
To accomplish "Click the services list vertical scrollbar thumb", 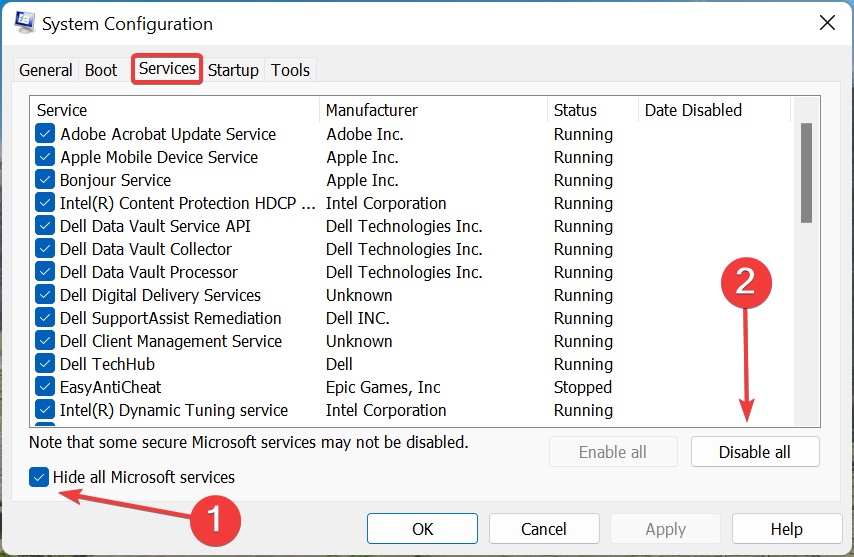I will [807, 173].
